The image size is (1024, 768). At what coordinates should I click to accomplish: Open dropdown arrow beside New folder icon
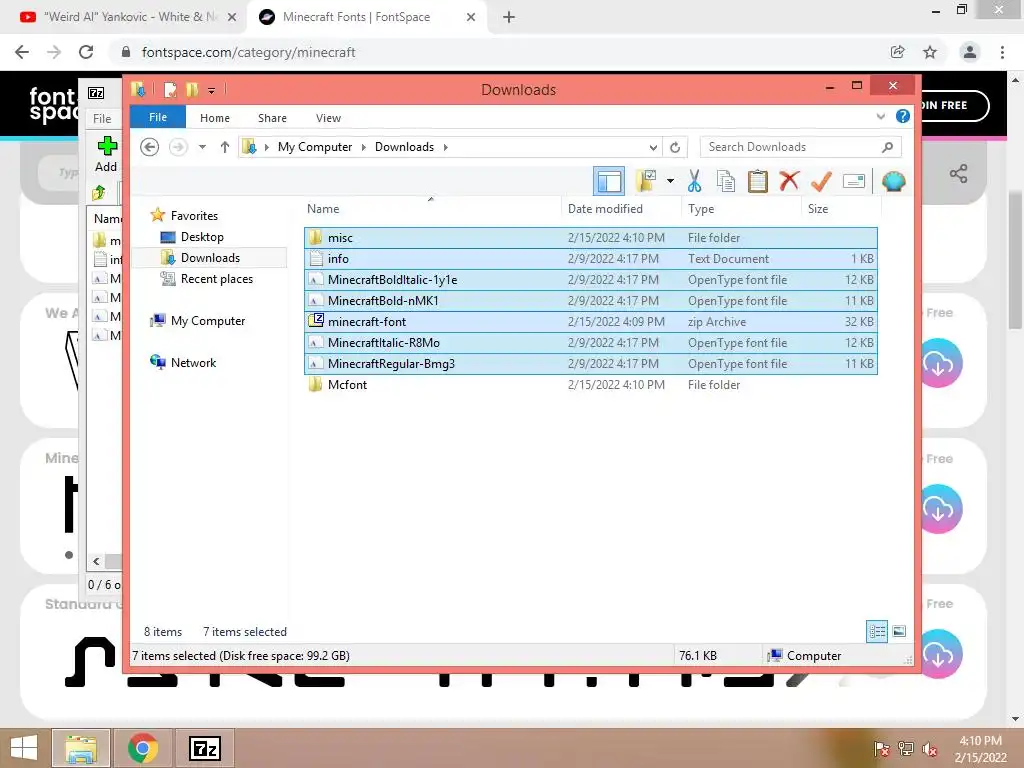[670, 181]
